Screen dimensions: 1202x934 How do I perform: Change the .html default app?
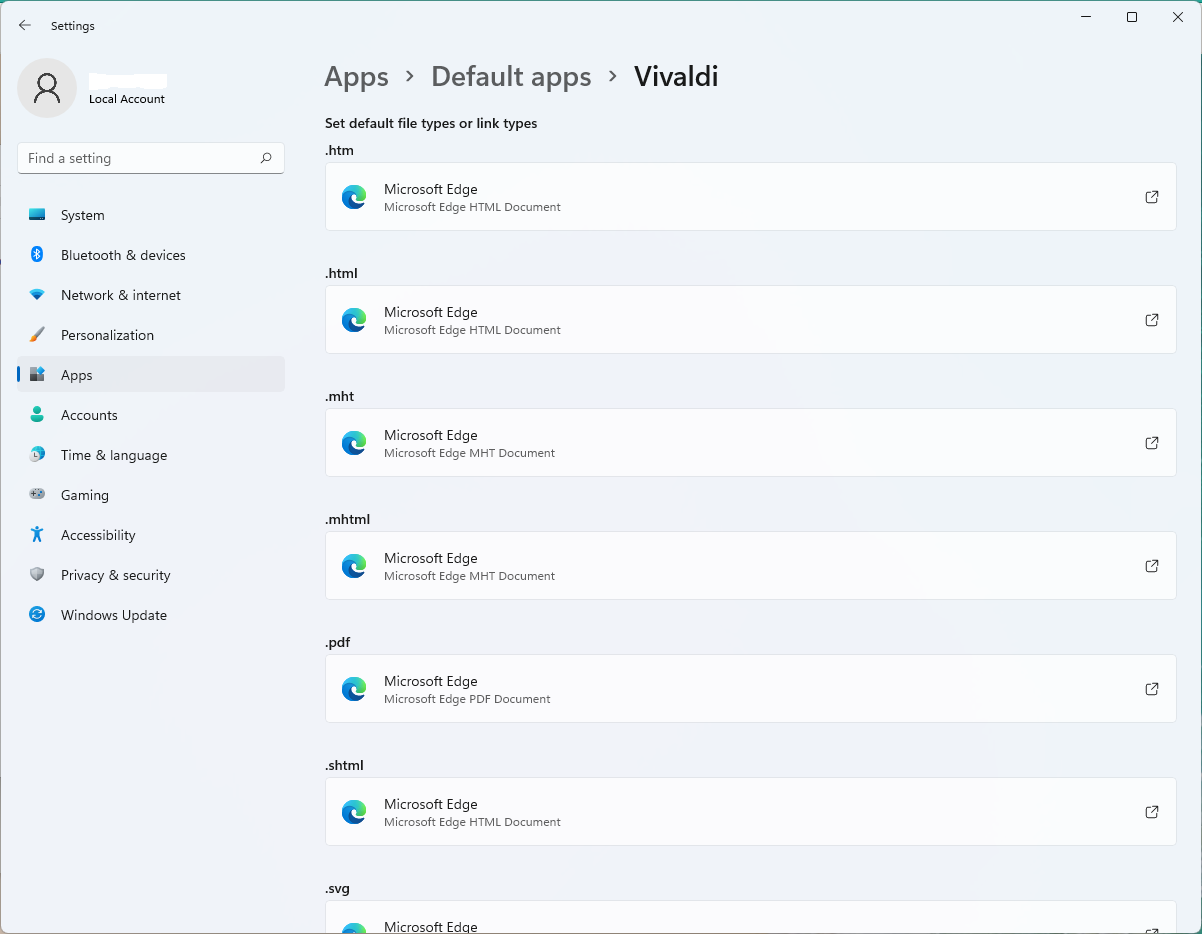[x=751, y=320]
